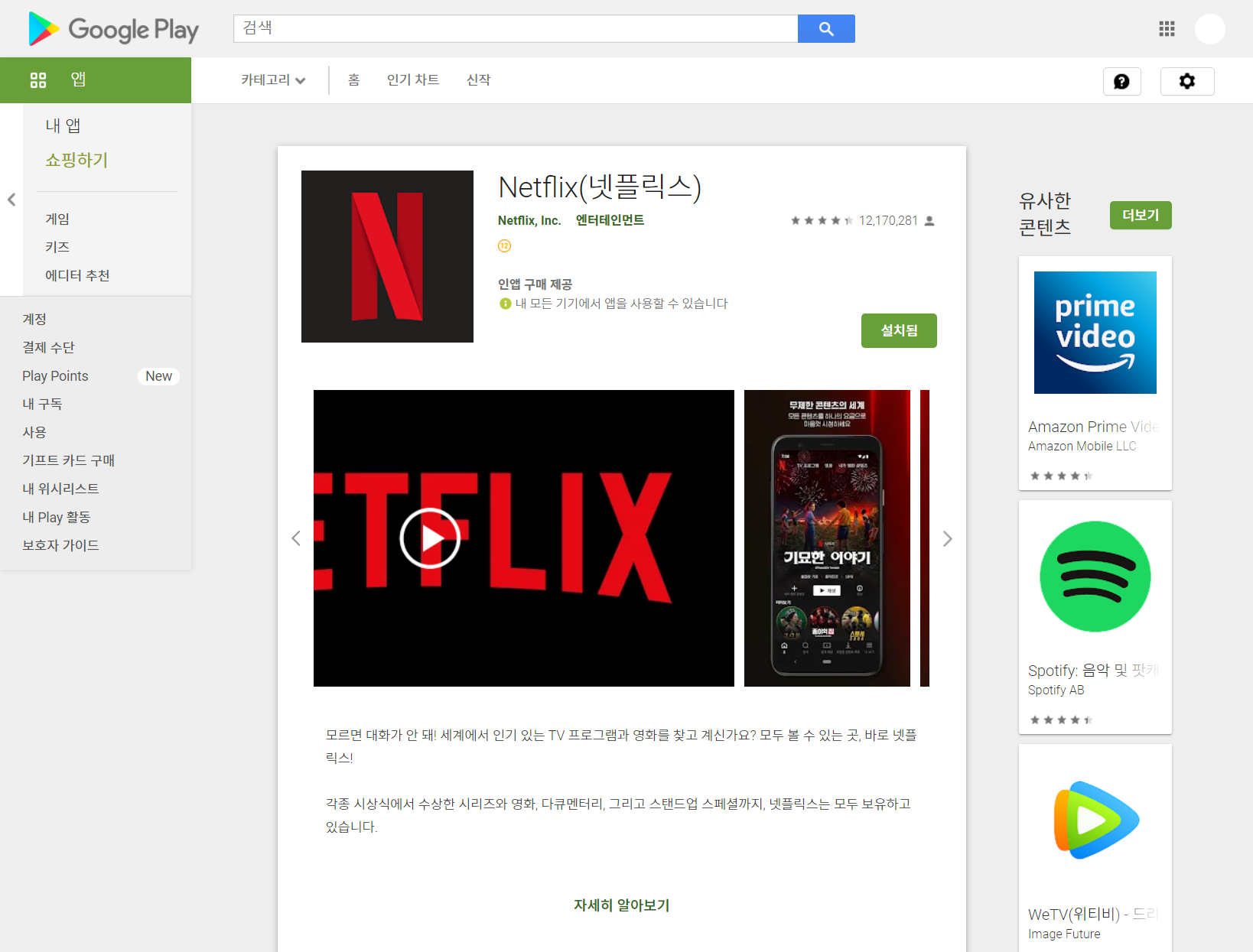
Task: Select the 신작 tab
Action: coord(479,80)
